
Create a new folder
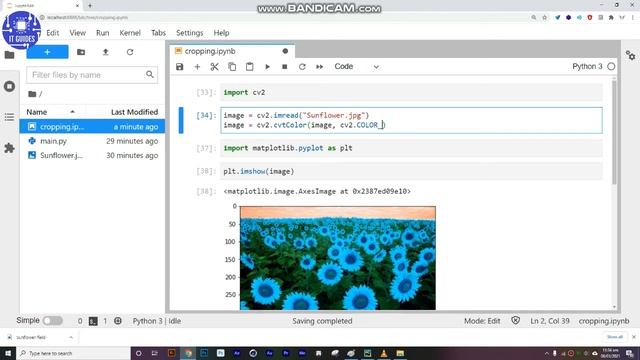coord(81,52)
